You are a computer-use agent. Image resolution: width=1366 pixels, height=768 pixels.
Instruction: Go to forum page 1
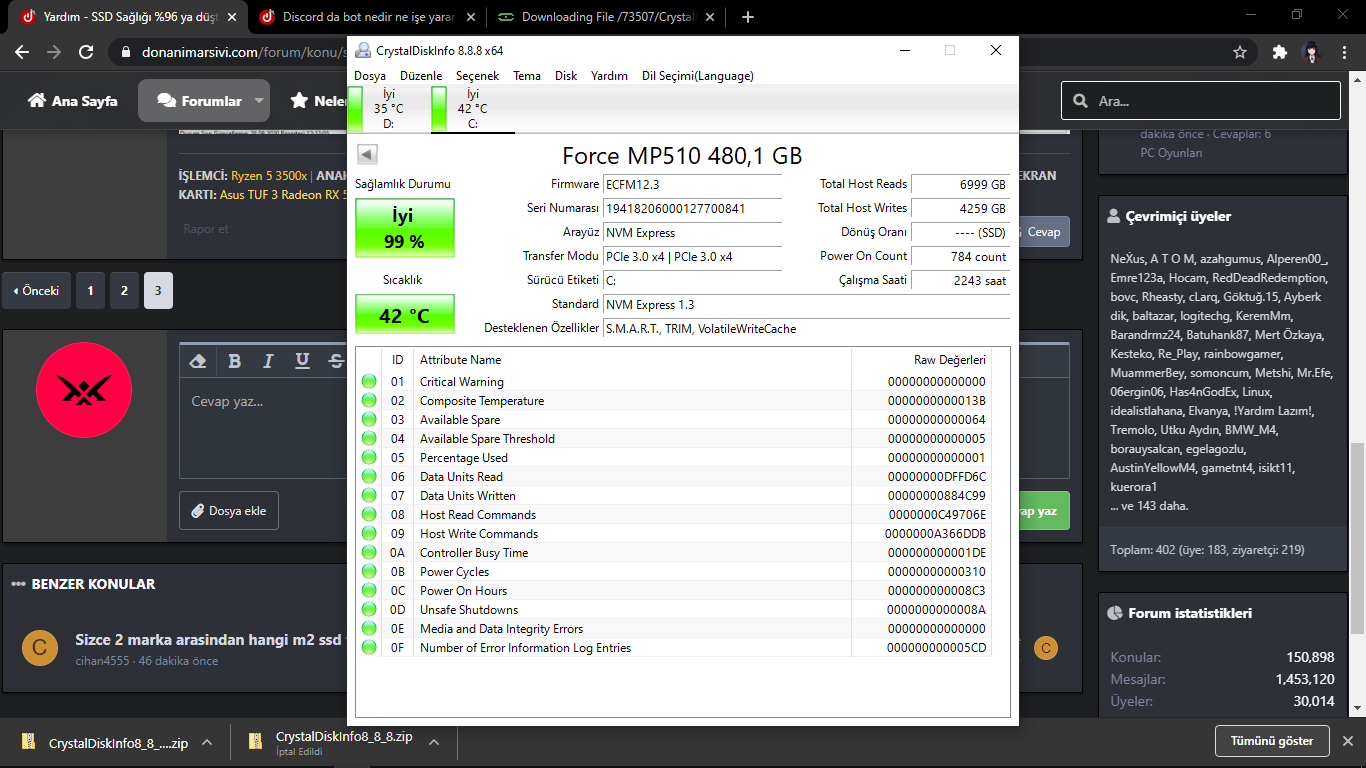(x=90, y=291)
